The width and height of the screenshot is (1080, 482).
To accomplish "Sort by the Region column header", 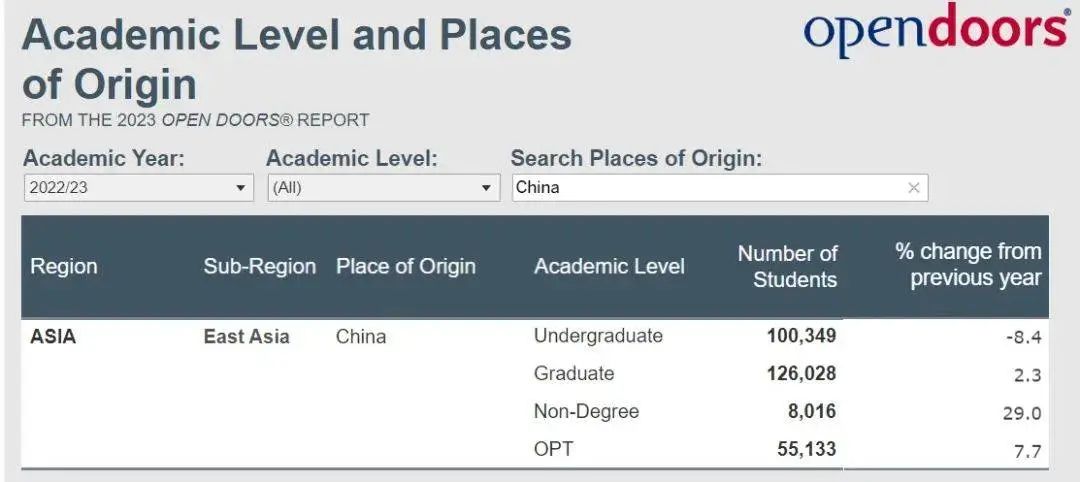I will 64,266.
